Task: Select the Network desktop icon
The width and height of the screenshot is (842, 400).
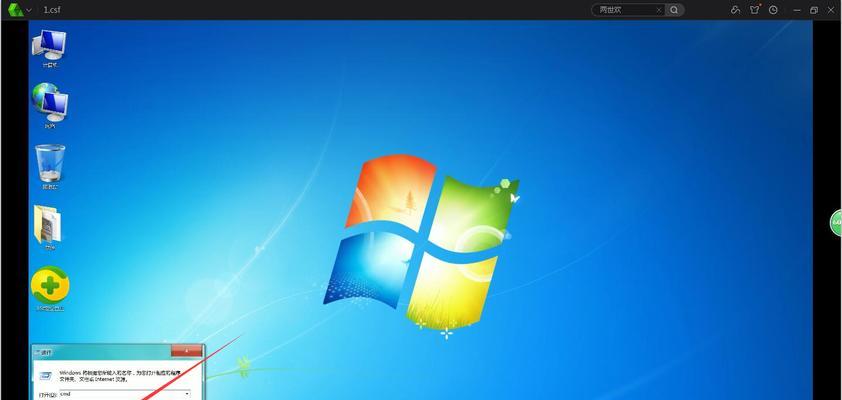Action: pyautogui.click(x=49, y=106)
